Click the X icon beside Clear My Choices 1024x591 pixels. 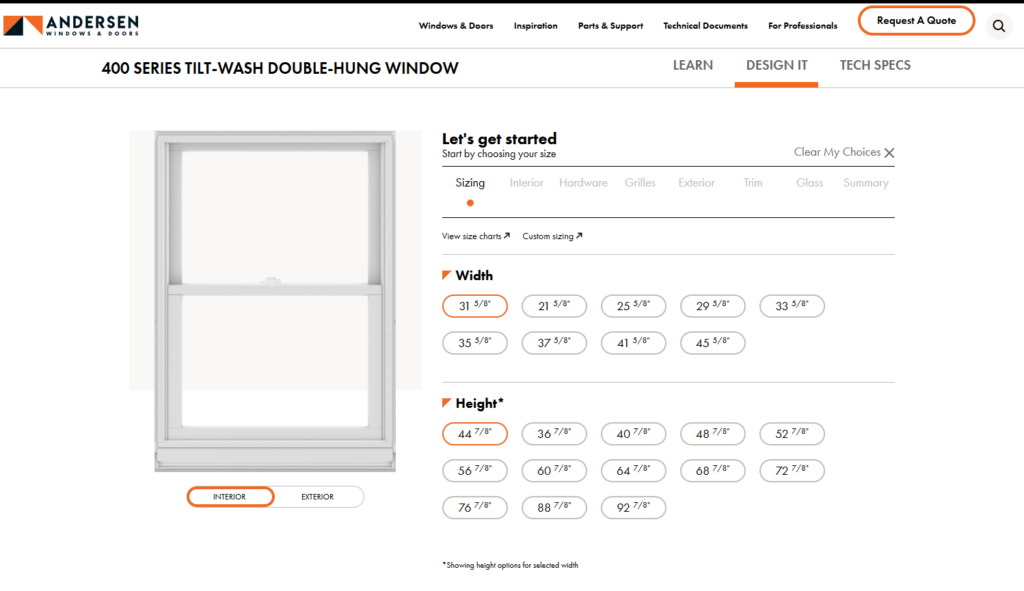(x=889, y=153)
